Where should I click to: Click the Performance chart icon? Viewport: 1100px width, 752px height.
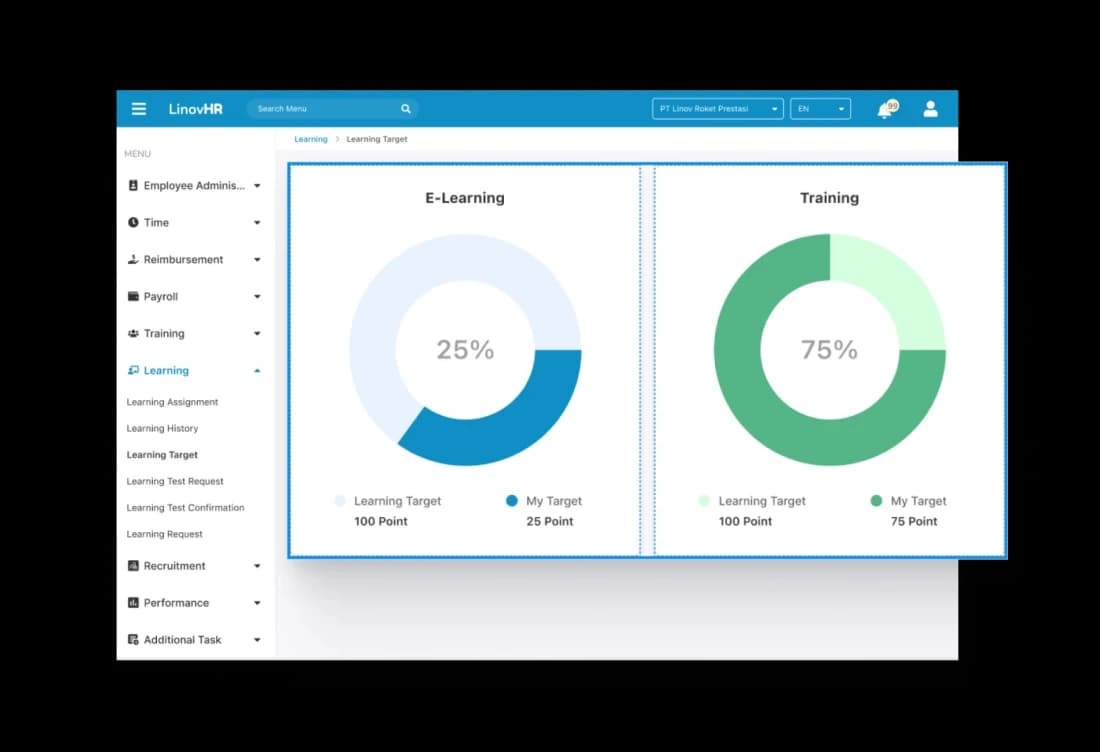[133, 603]
